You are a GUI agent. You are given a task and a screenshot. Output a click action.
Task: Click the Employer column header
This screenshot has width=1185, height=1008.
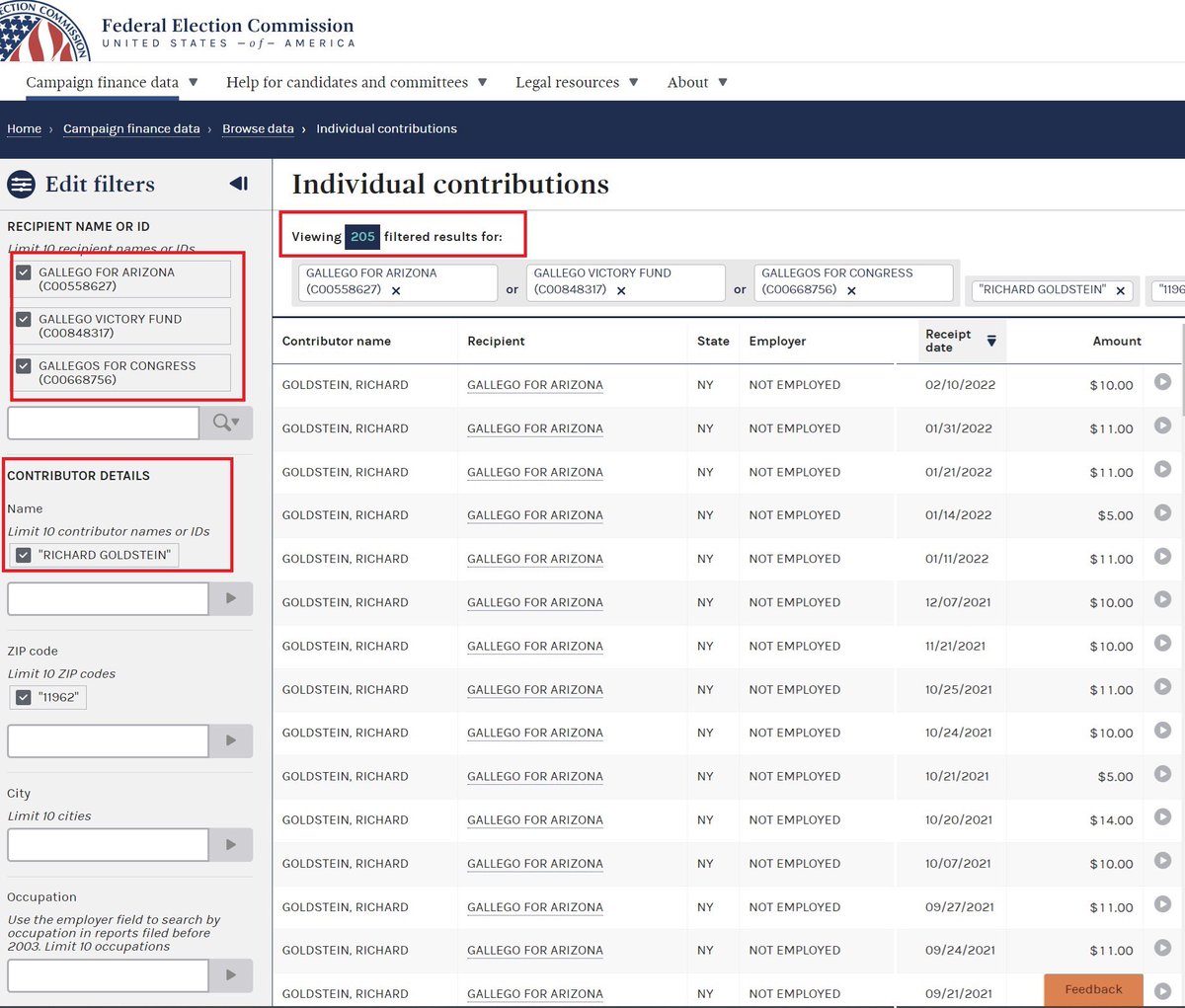[x=777, y=341]
